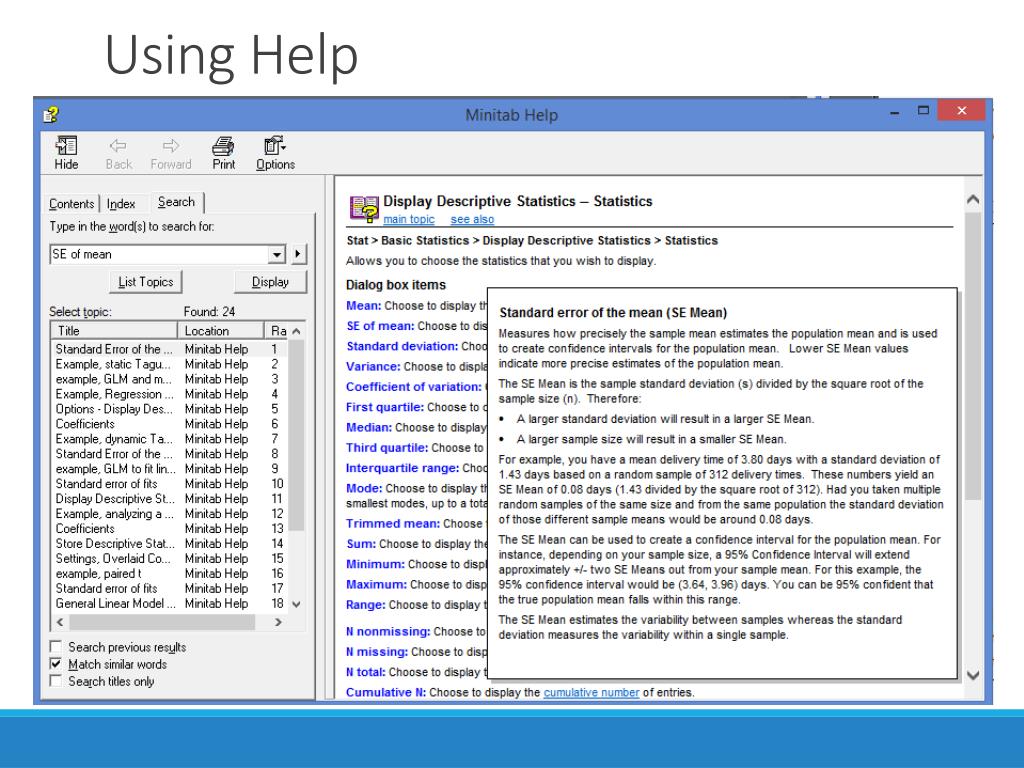
Task: Click topic list horizontal scroll right arrow
Action: tap(279, 622)
